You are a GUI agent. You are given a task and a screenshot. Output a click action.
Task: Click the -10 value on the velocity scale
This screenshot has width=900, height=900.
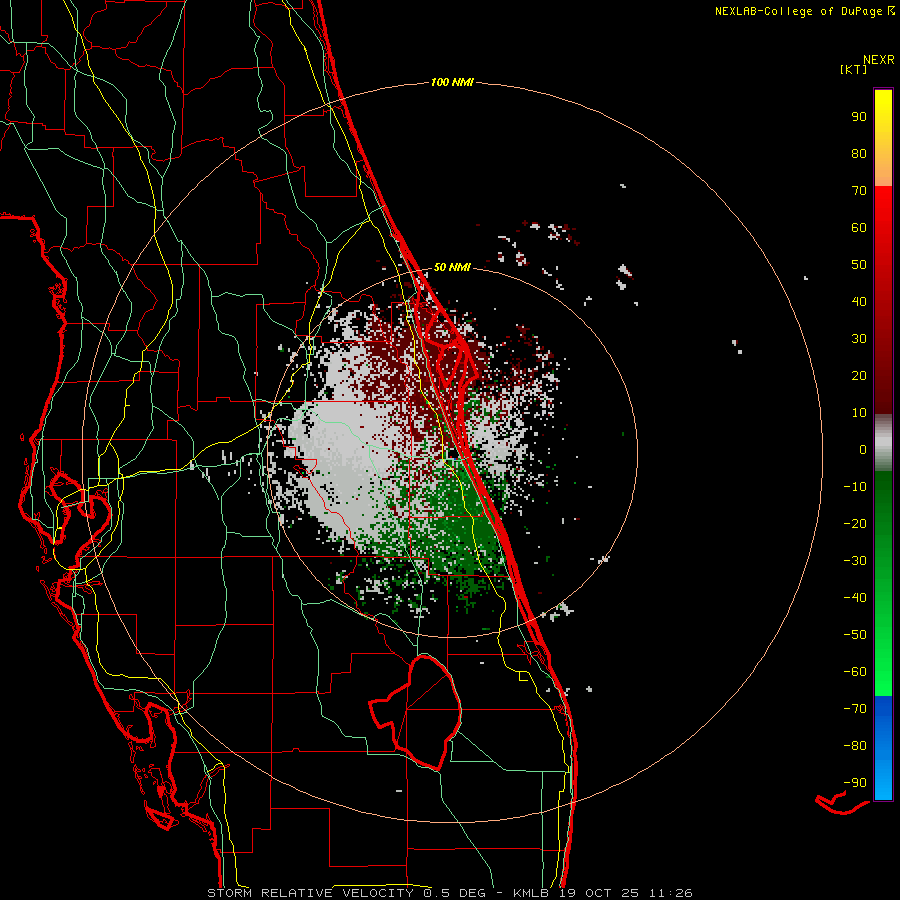point(855,487)
